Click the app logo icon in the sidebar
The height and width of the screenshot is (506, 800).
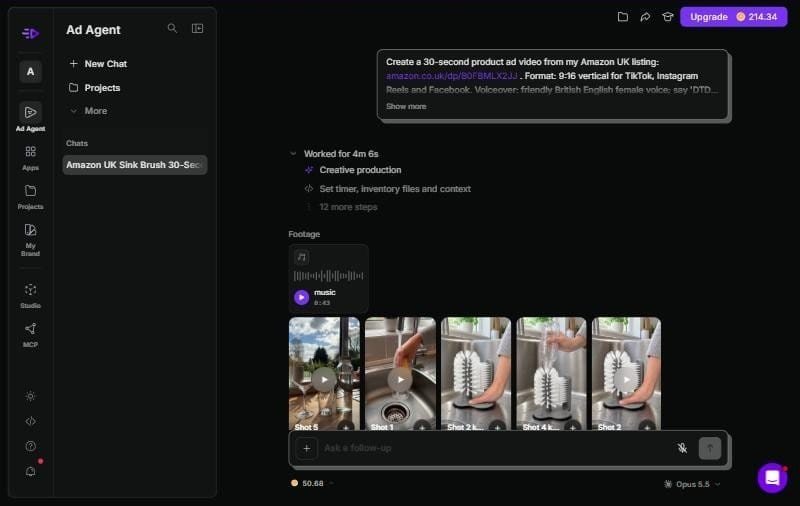tap(30, 34)
